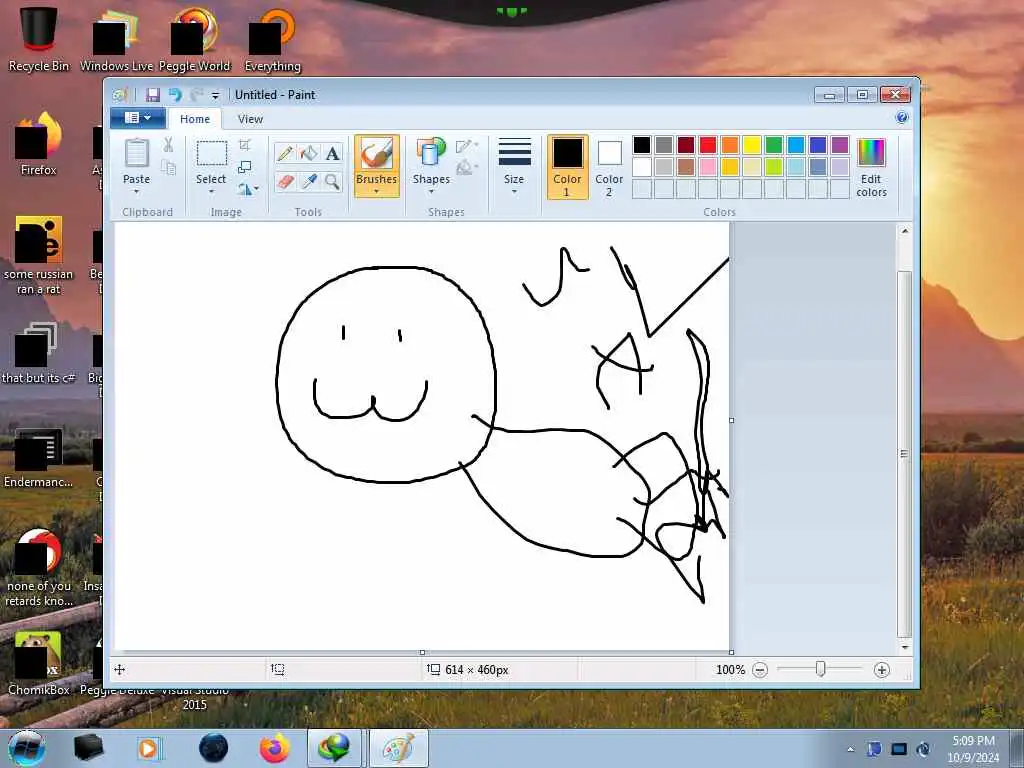This screenshot has height=768, width=1024.
Task: Pick the black color swatch
Action: tap(642, 145)
